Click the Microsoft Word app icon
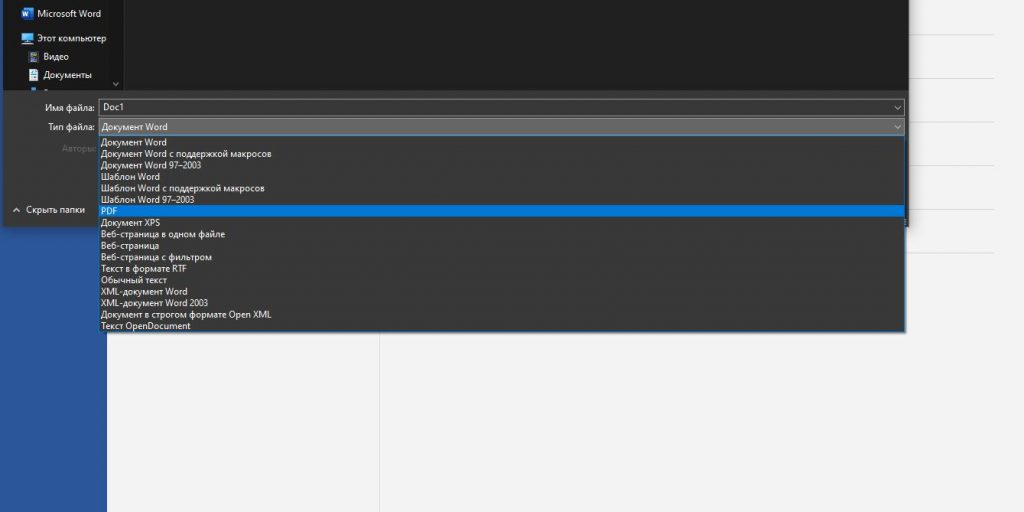Screen dimensions: 1024x512 27,13
